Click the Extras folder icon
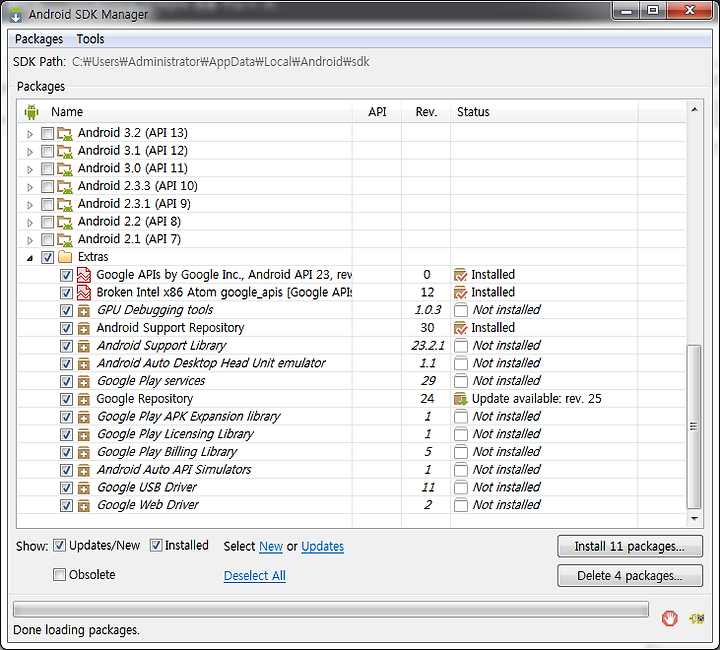Viewport: 720px width, 650px height. 65,257
